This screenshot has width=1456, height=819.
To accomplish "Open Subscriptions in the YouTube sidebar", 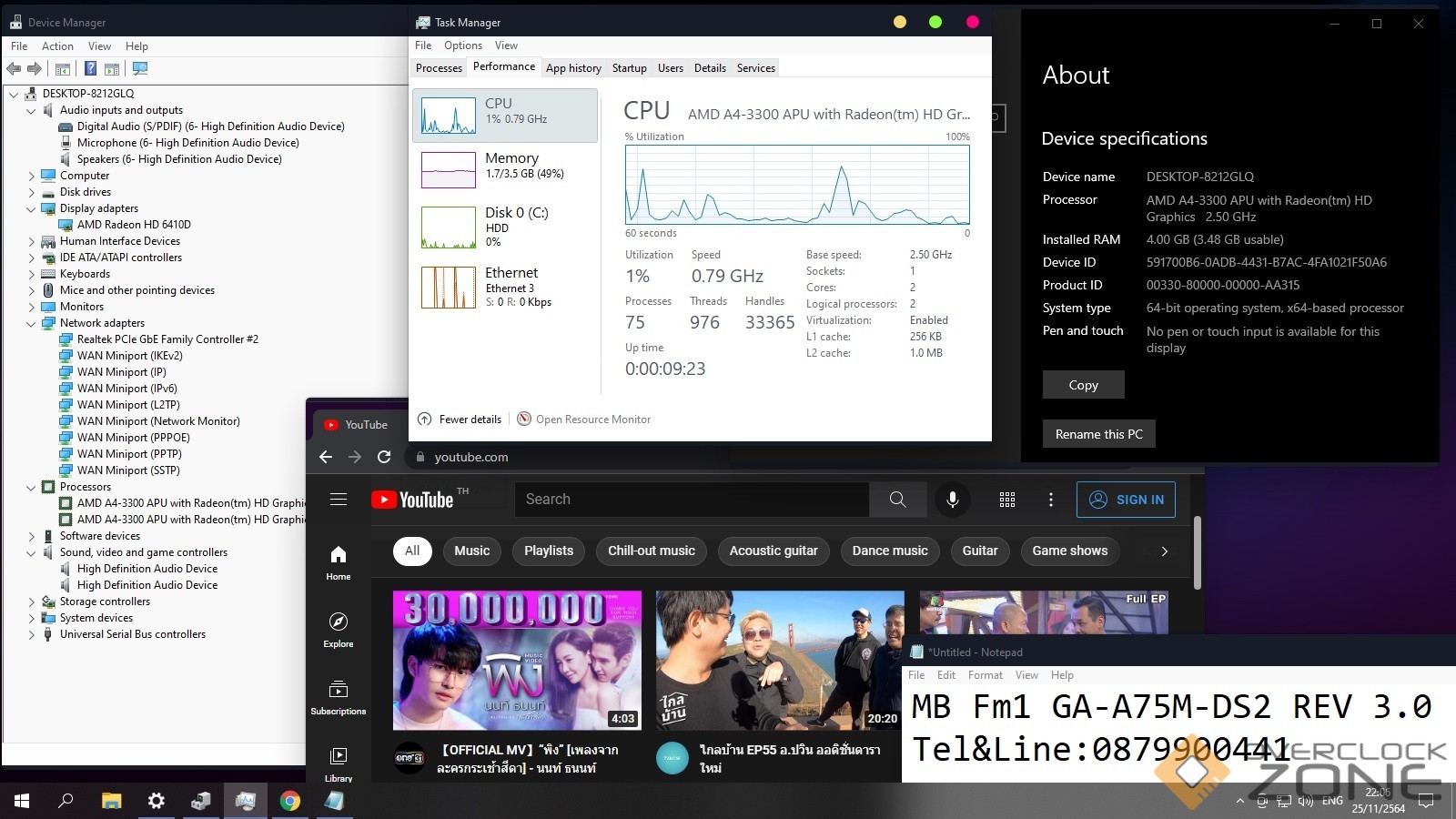I will click(339, 697).
